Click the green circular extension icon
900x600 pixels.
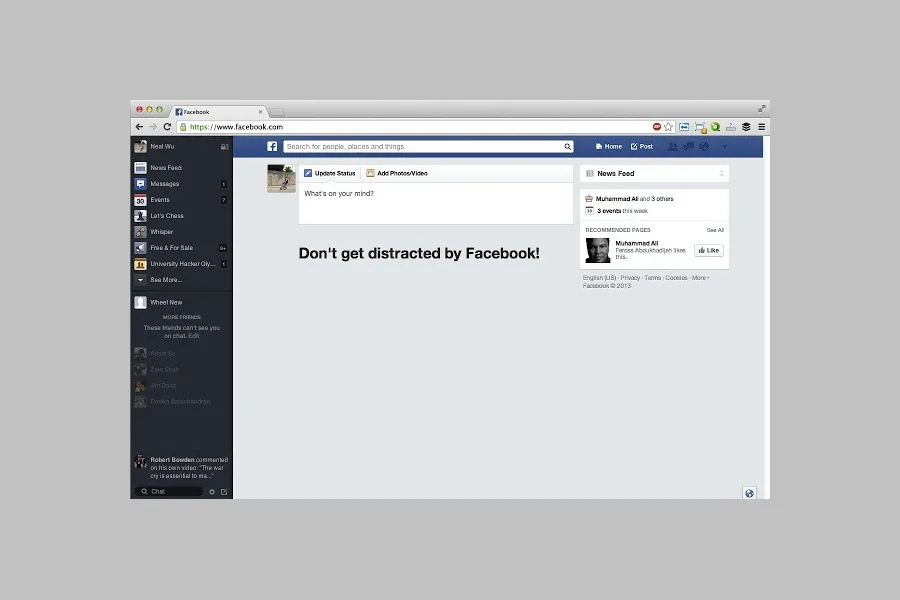(715, 127)
